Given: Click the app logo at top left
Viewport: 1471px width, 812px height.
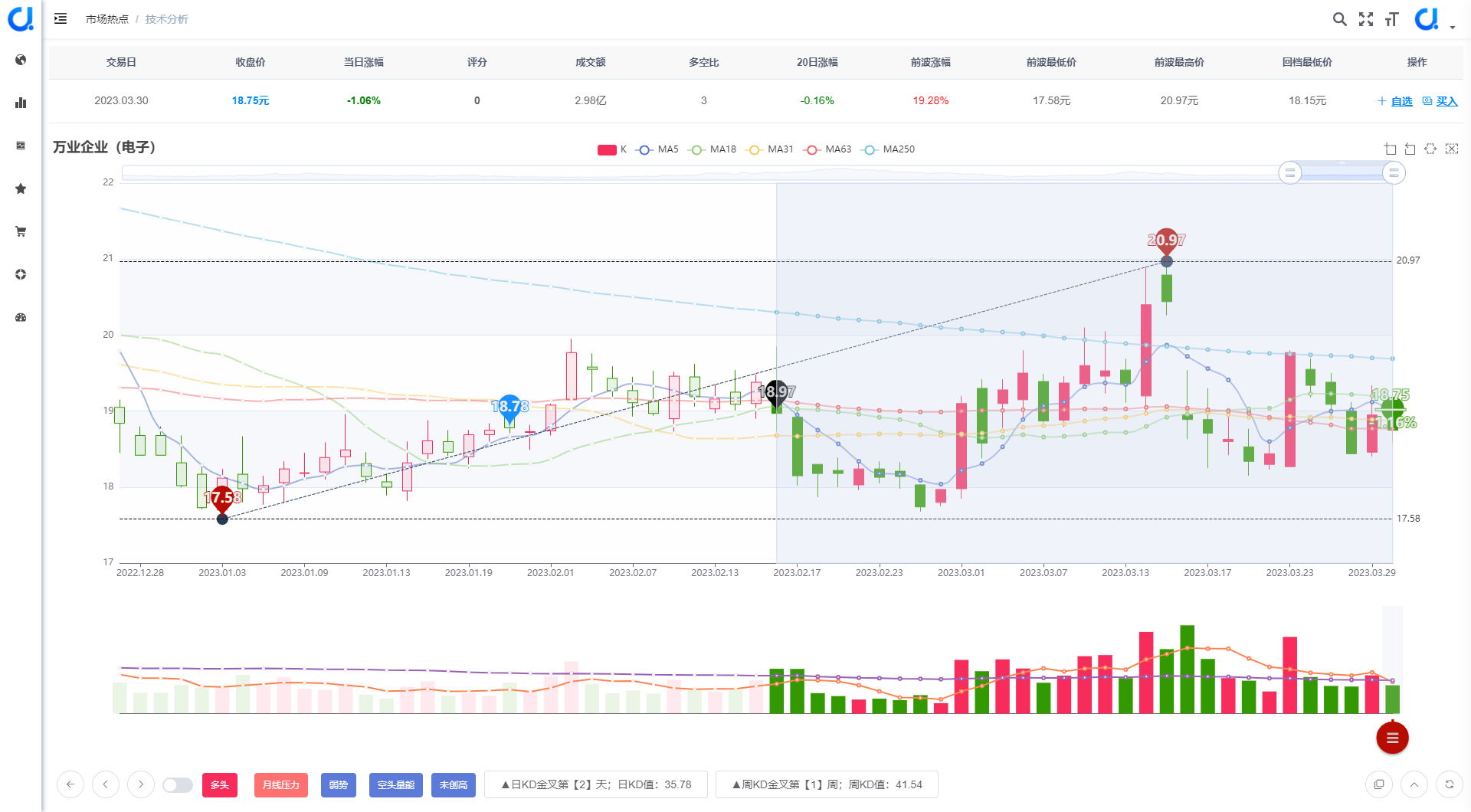Looking at the screenshot, I should [x=21, y=18].
